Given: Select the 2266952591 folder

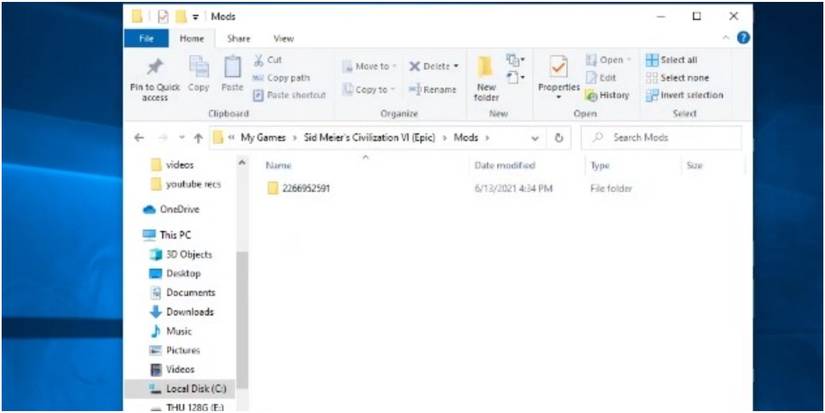Looking at the screenshot, I should coord(298,188).
